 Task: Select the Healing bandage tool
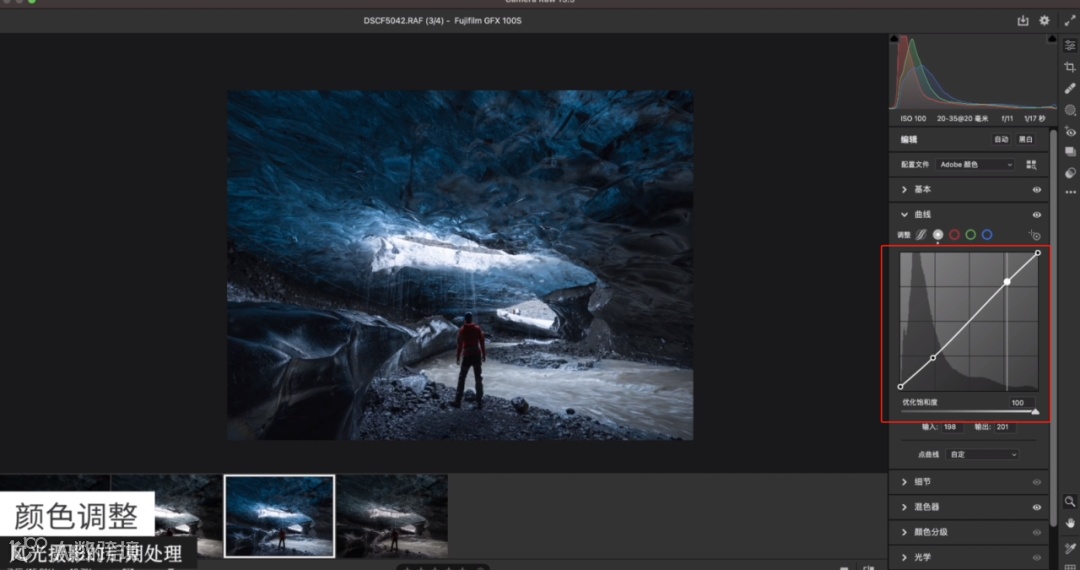[x=1070, y=88]
